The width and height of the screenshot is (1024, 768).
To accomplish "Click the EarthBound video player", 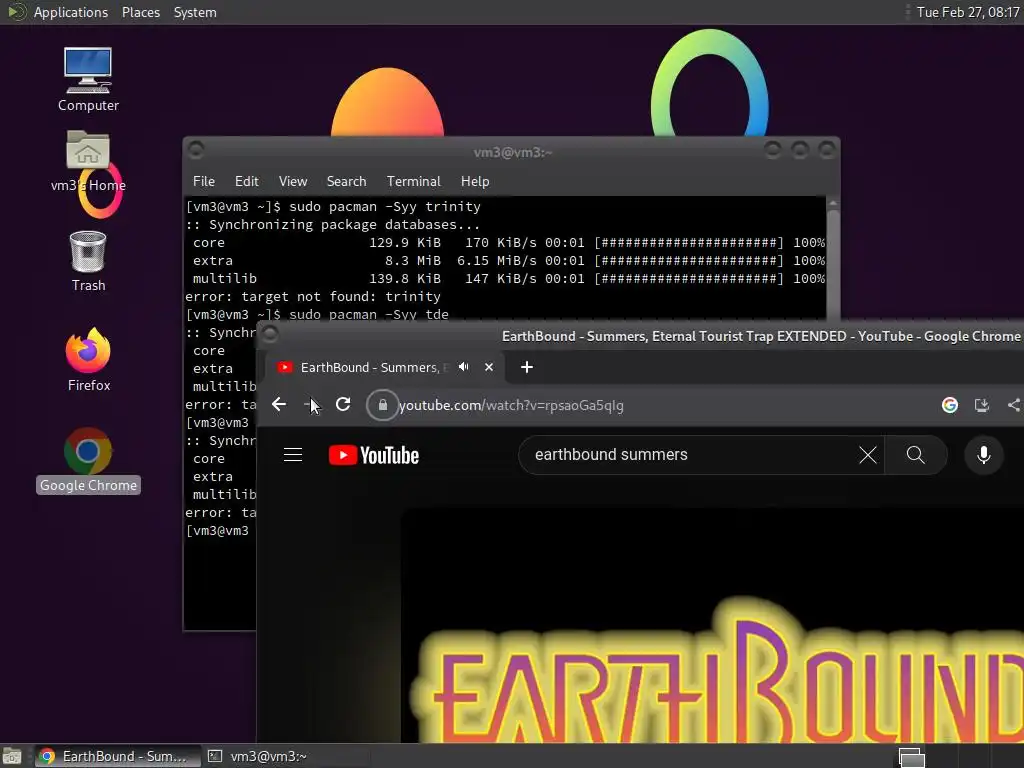I will (712, 626).
